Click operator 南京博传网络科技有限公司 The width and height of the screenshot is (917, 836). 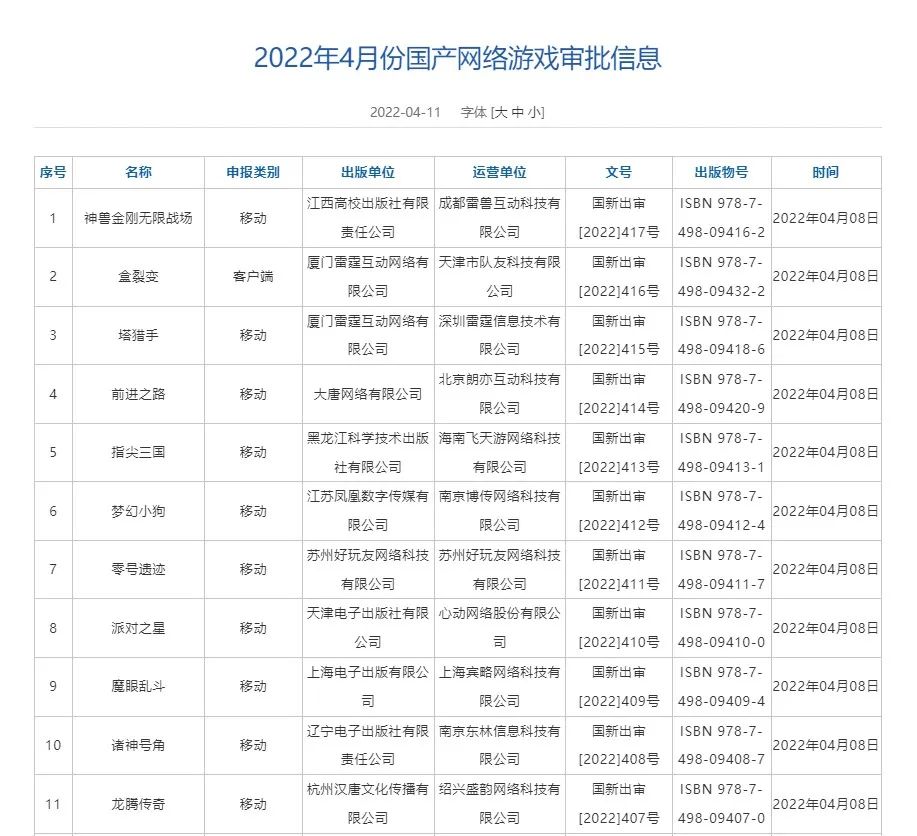pos(499,511)
